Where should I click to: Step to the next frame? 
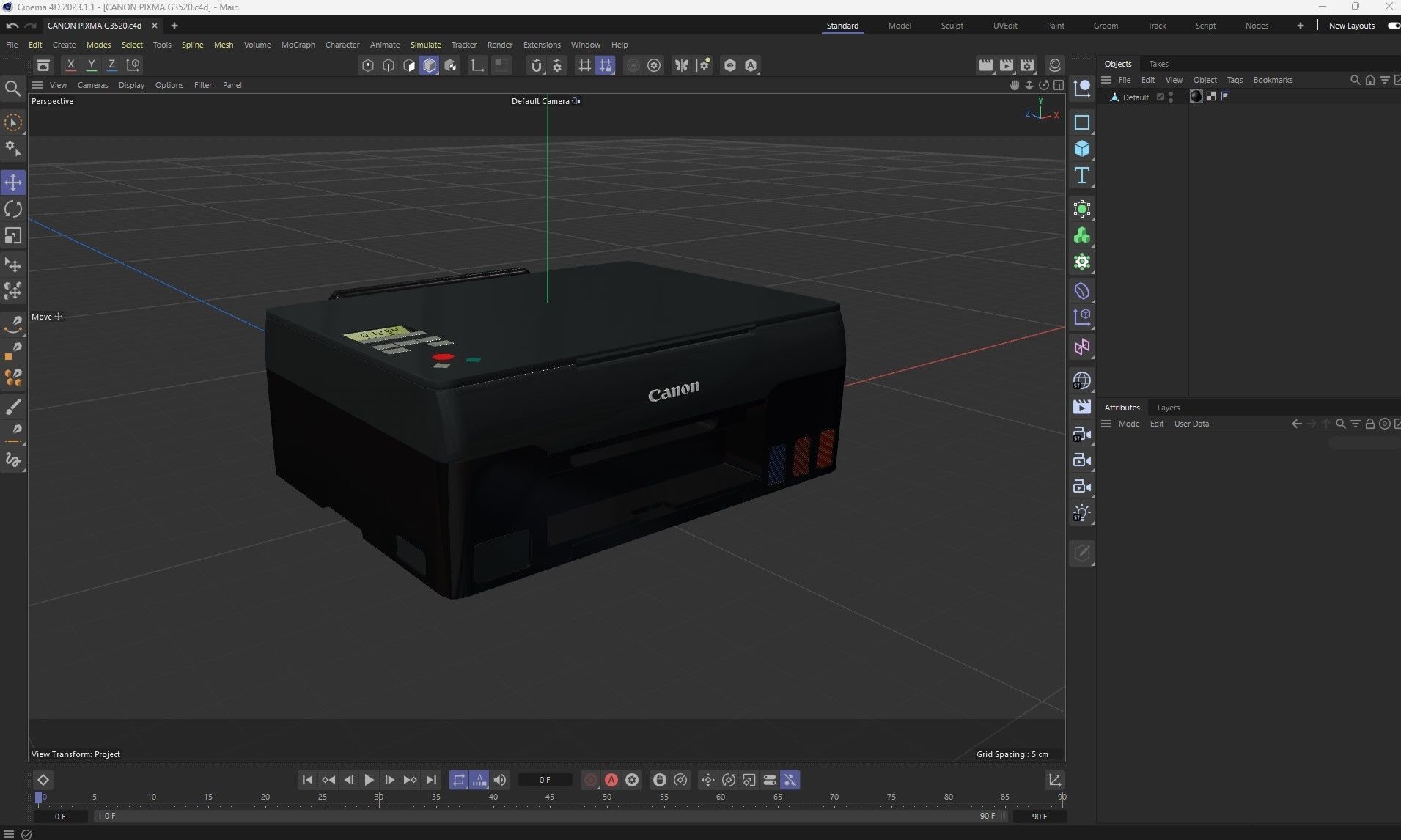pos(389,780)
